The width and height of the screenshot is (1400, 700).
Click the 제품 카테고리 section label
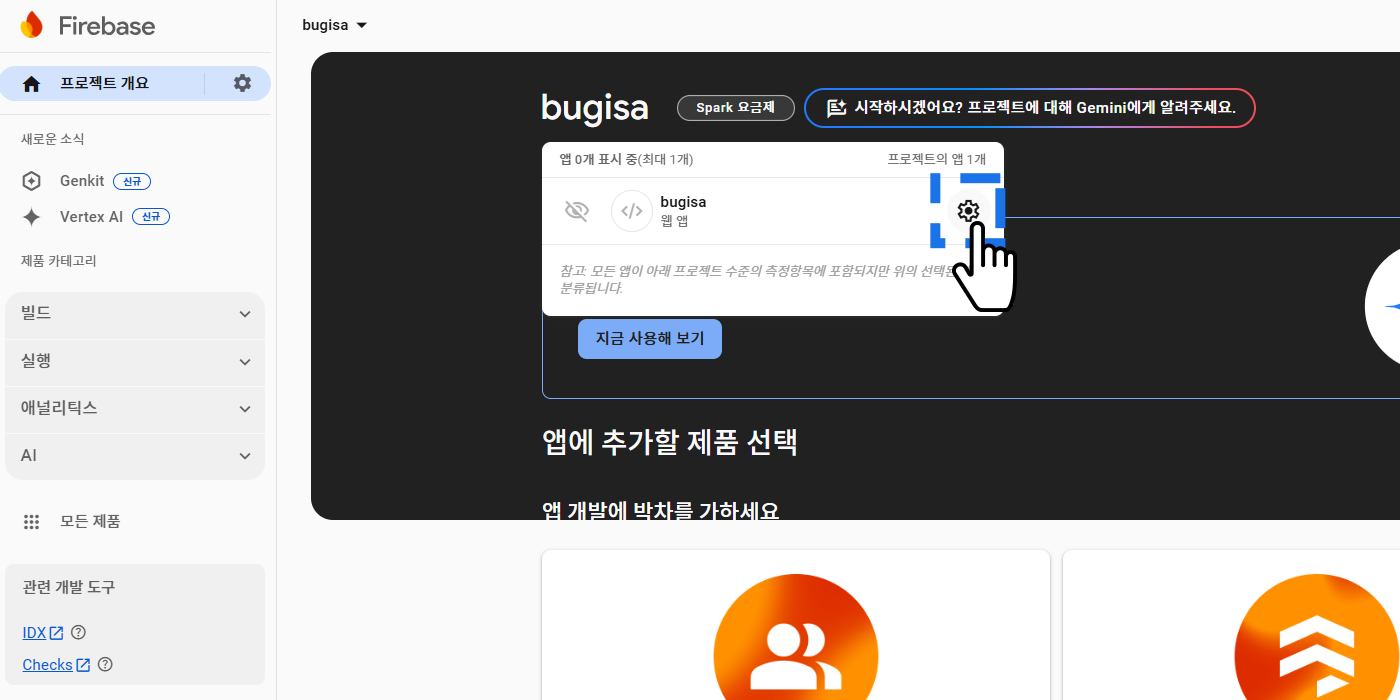(59, 261)
